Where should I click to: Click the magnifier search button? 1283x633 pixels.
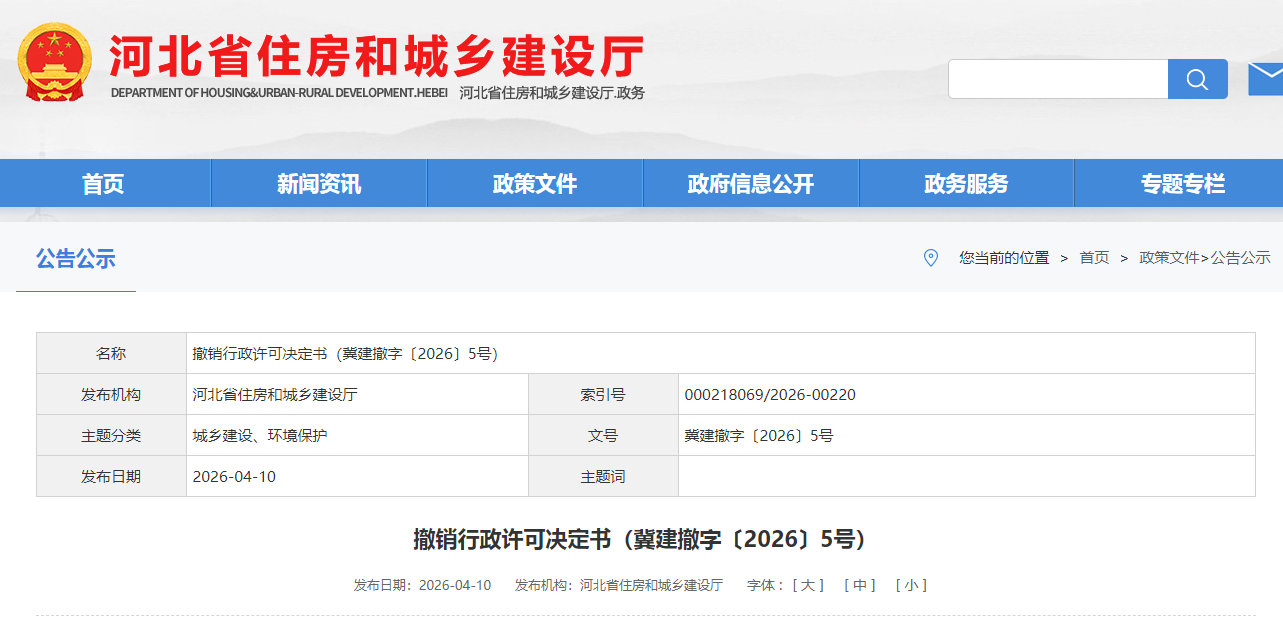tap(1197, 79)
